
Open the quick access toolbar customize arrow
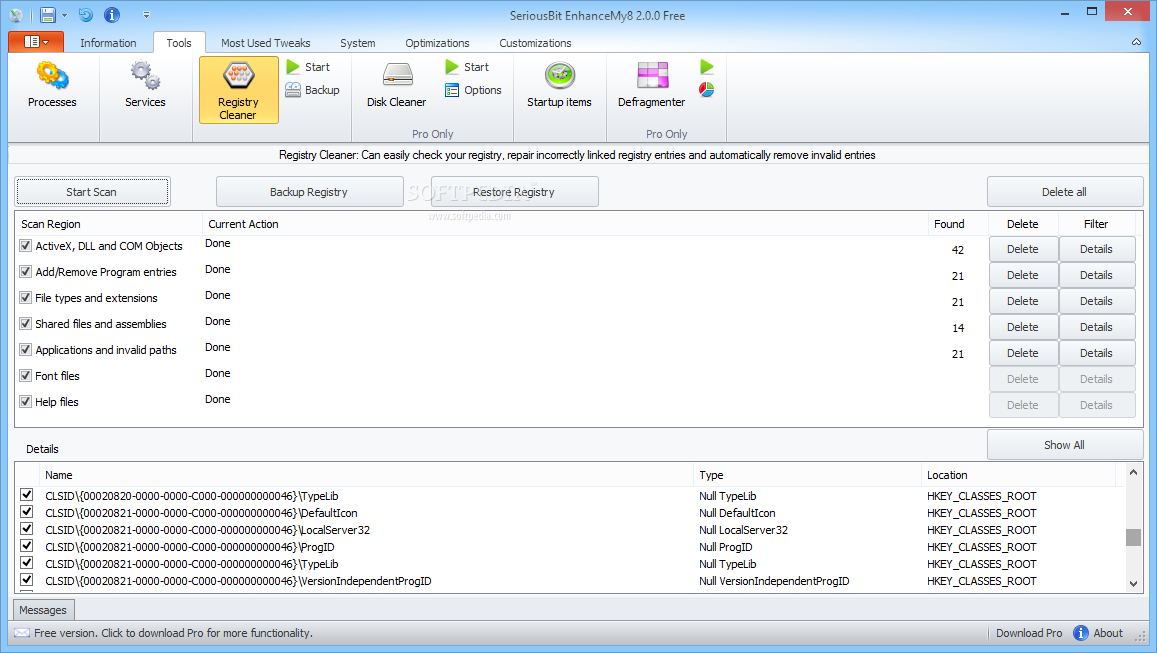pos(146,15)
